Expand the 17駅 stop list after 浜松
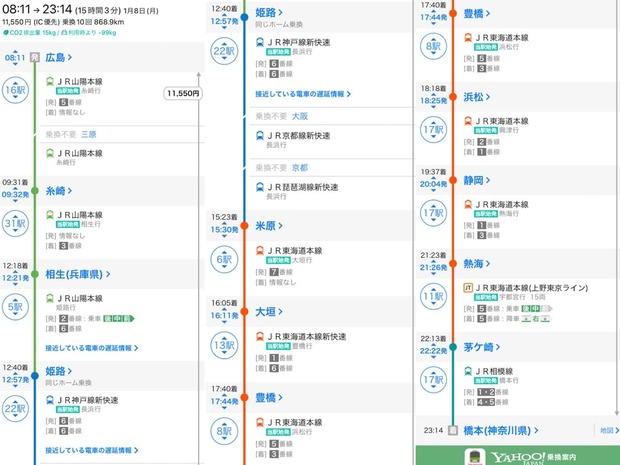The height and width of the screenshot is (465, 620). pos(433,129)
